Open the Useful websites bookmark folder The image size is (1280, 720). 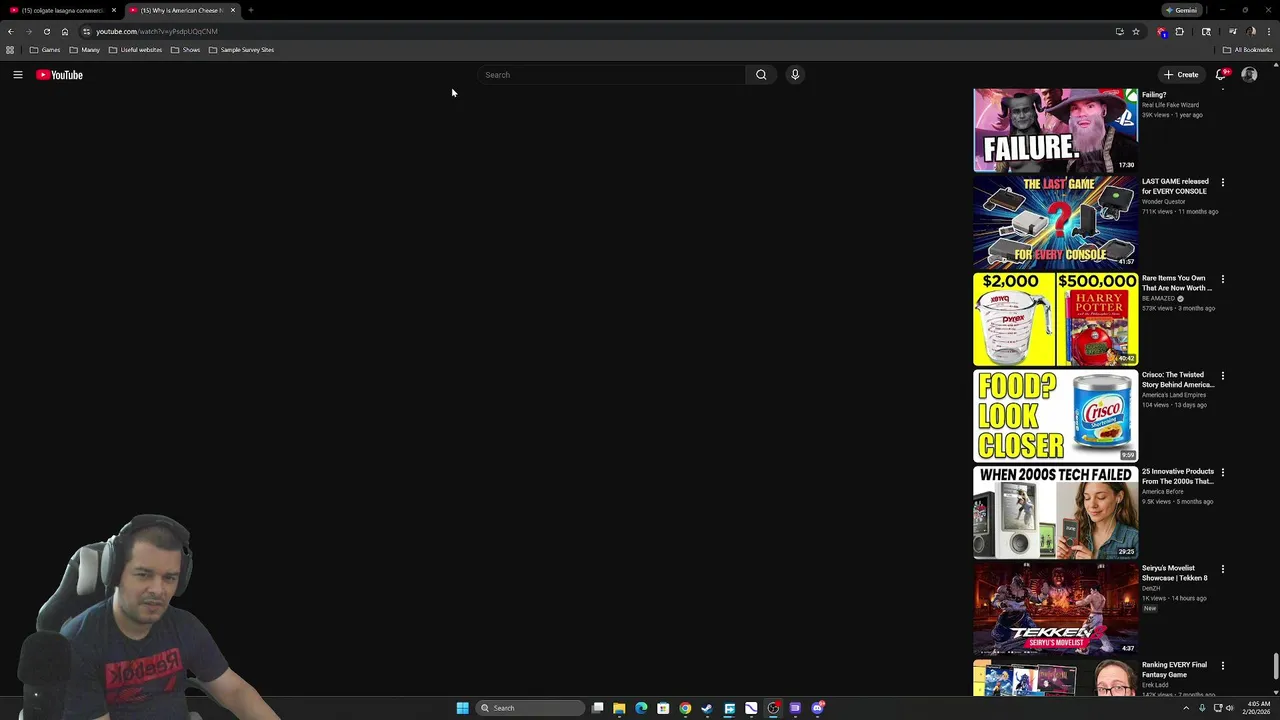135,50
